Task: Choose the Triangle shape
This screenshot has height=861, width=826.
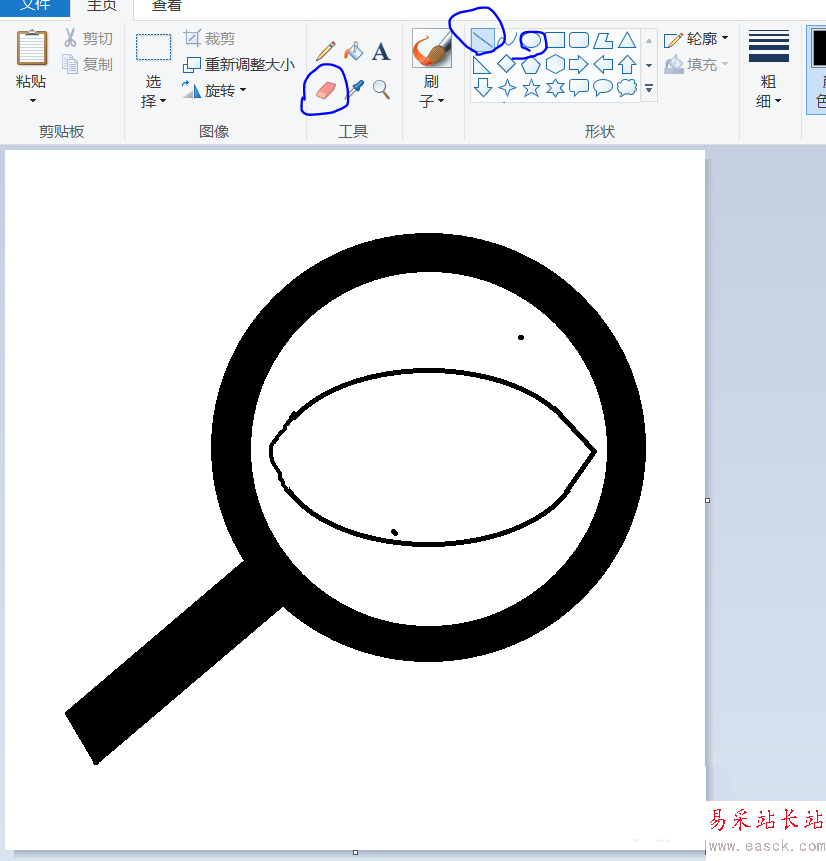Action: coord(627,40)
